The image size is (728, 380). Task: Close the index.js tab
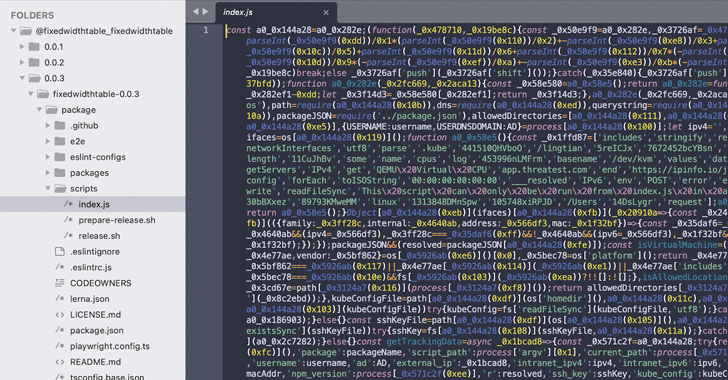pyautogui.click(x=326, y=13)
